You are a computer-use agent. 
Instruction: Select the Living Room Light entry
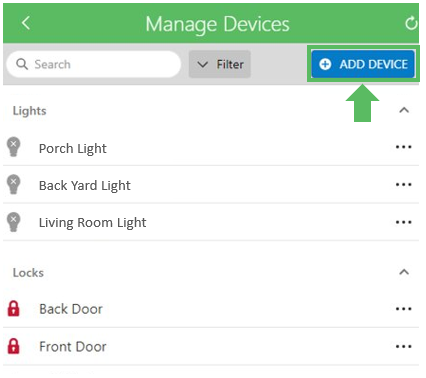tap(211, 222)
